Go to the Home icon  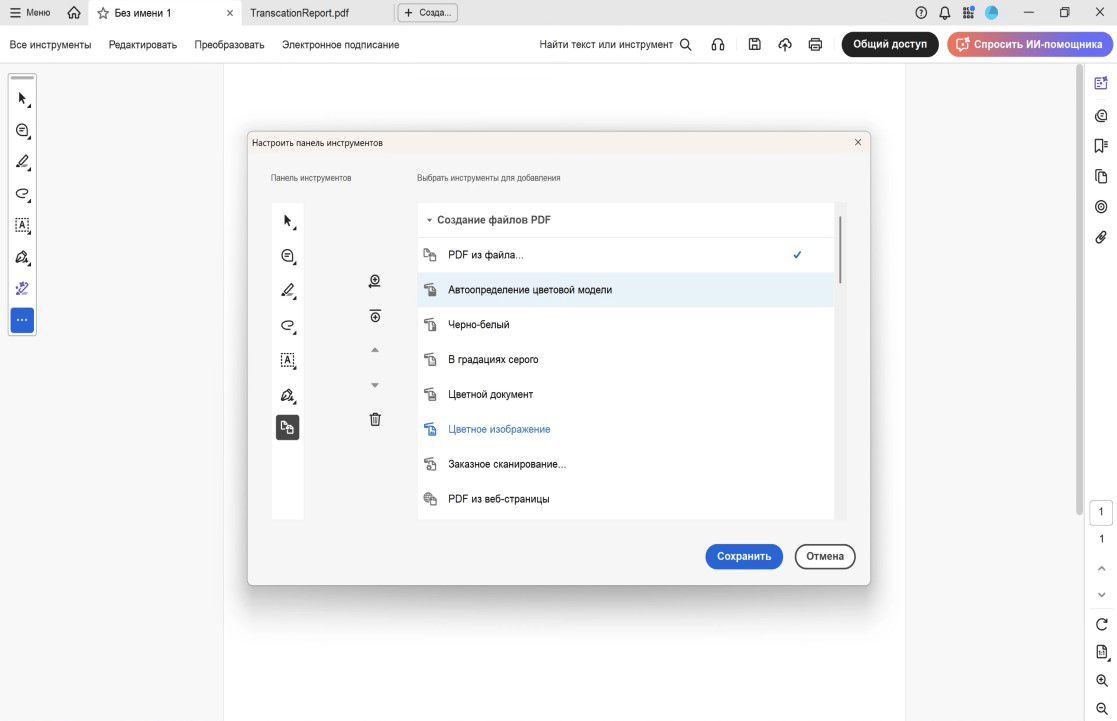(74, 13)
